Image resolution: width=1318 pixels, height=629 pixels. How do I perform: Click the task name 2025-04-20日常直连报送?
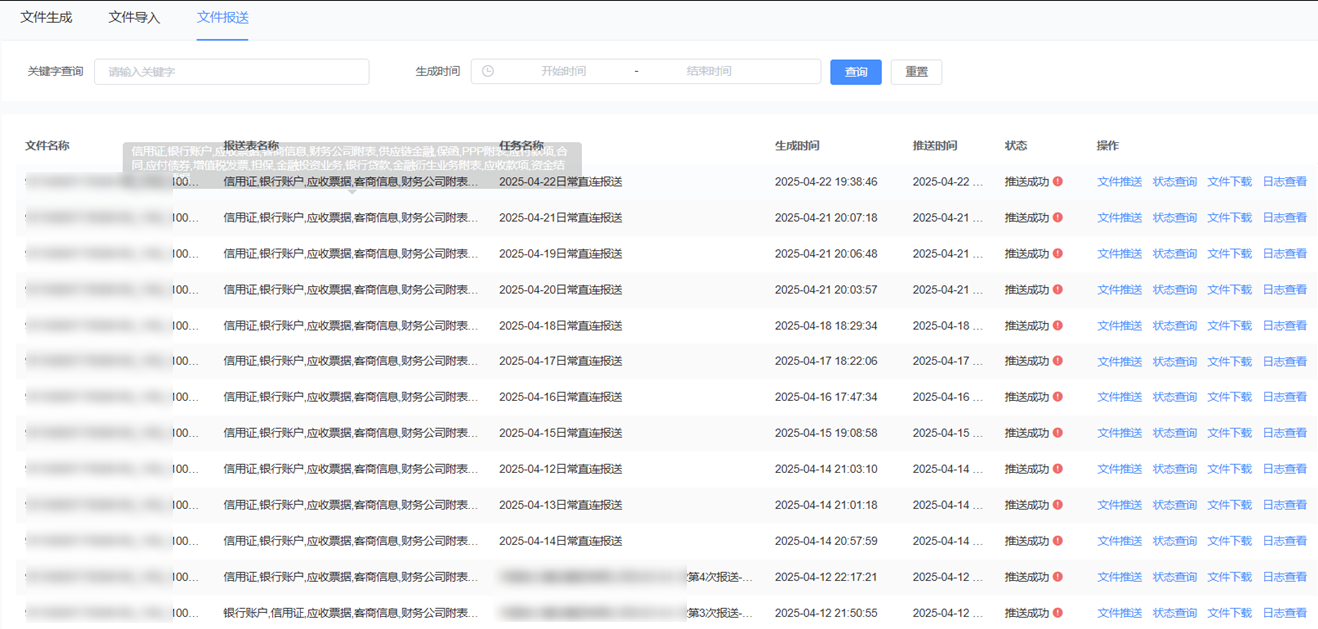tap(560, 290)
